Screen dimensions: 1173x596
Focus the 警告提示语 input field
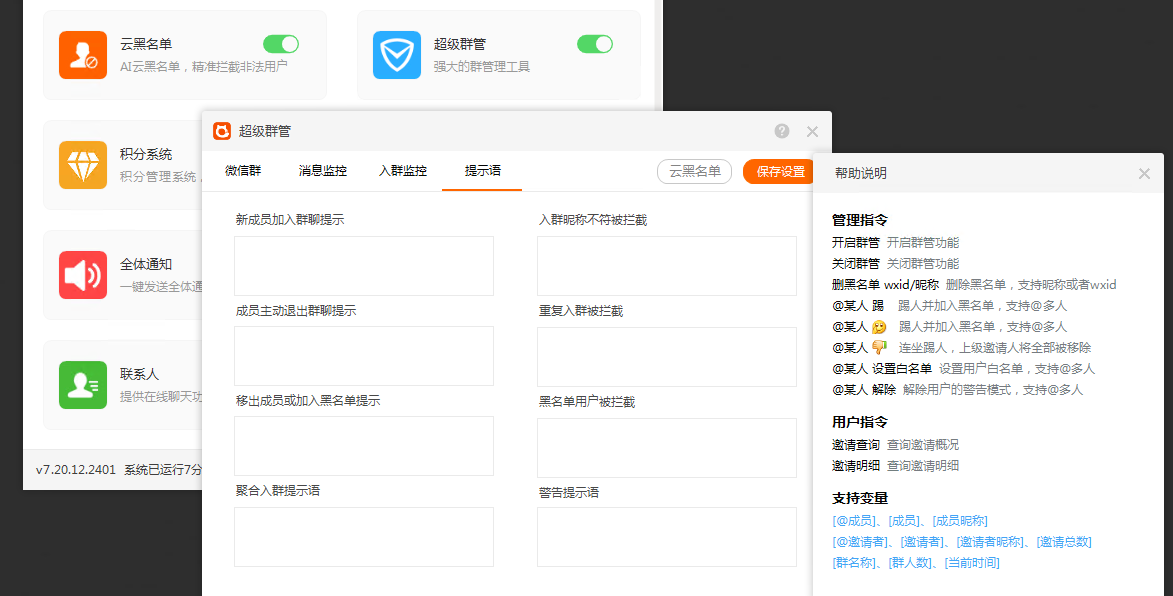click(666, 537)
